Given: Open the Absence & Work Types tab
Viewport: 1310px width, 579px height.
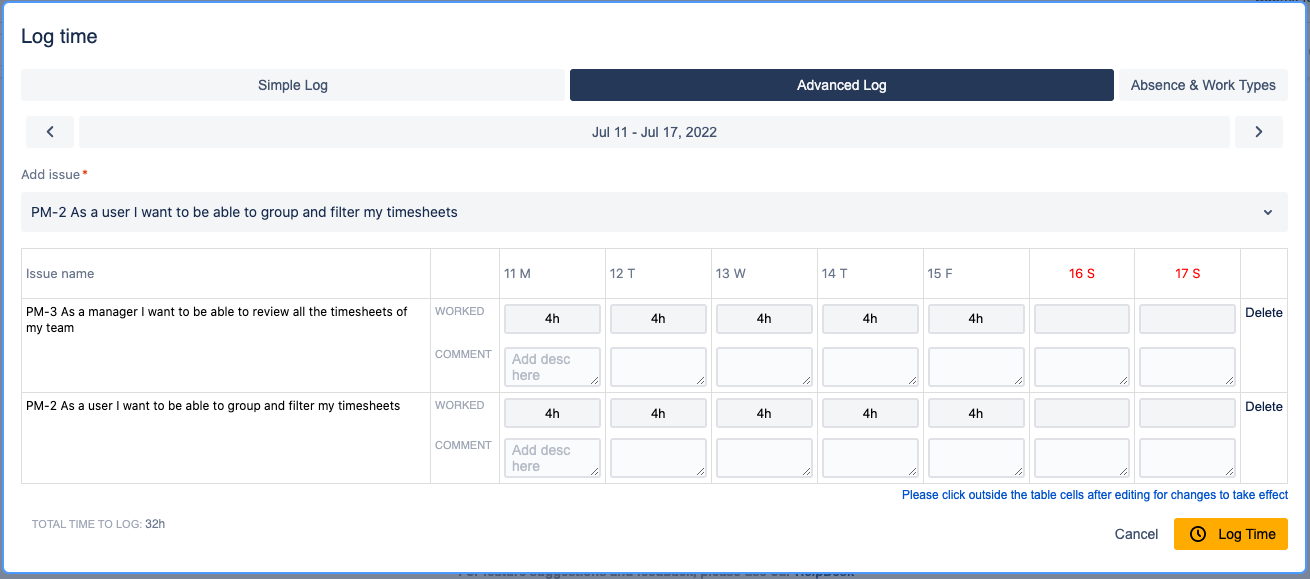Looking at the screenshot, I should [x=1203, y=85].
